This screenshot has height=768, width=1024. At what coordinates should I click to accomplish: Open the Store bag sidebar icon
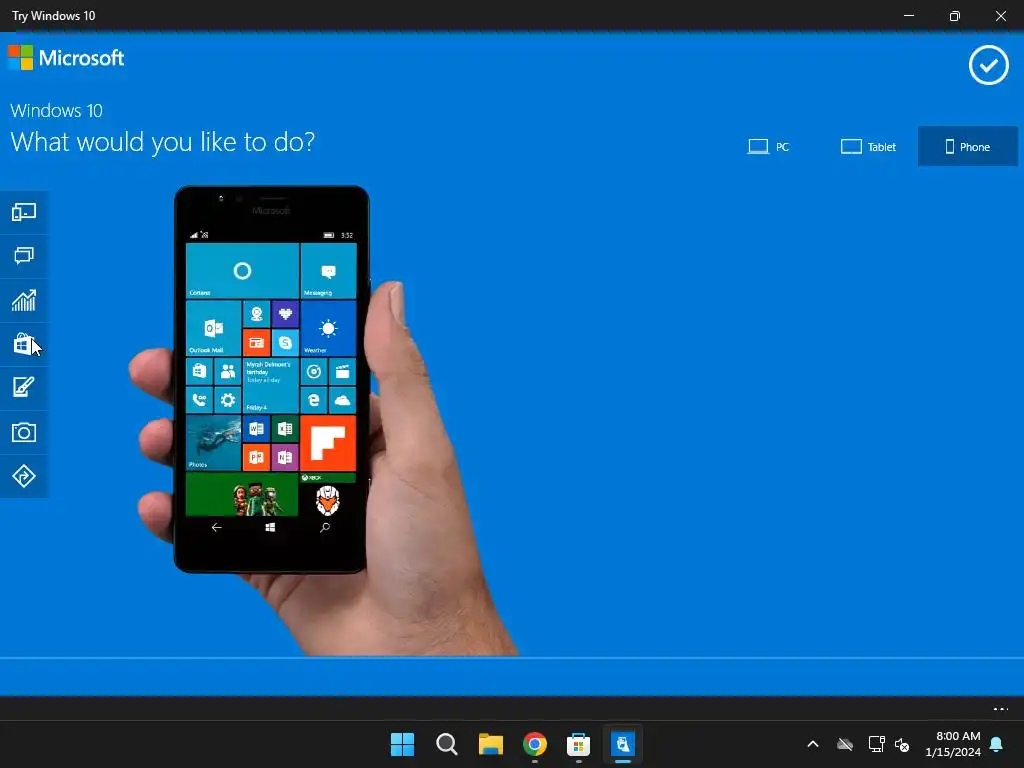coord(24,344)
